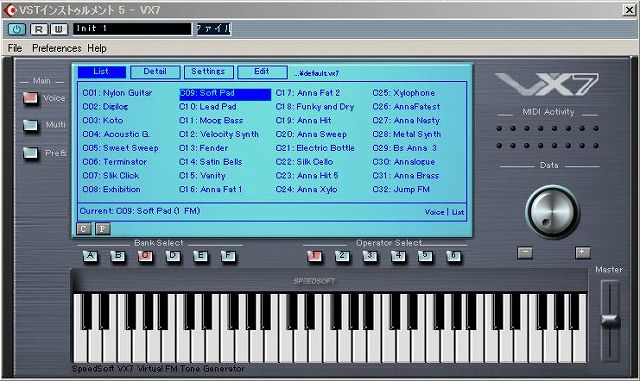Select patch C13: Fender
This screenshot has height=381, width=640.
(204, 148)
